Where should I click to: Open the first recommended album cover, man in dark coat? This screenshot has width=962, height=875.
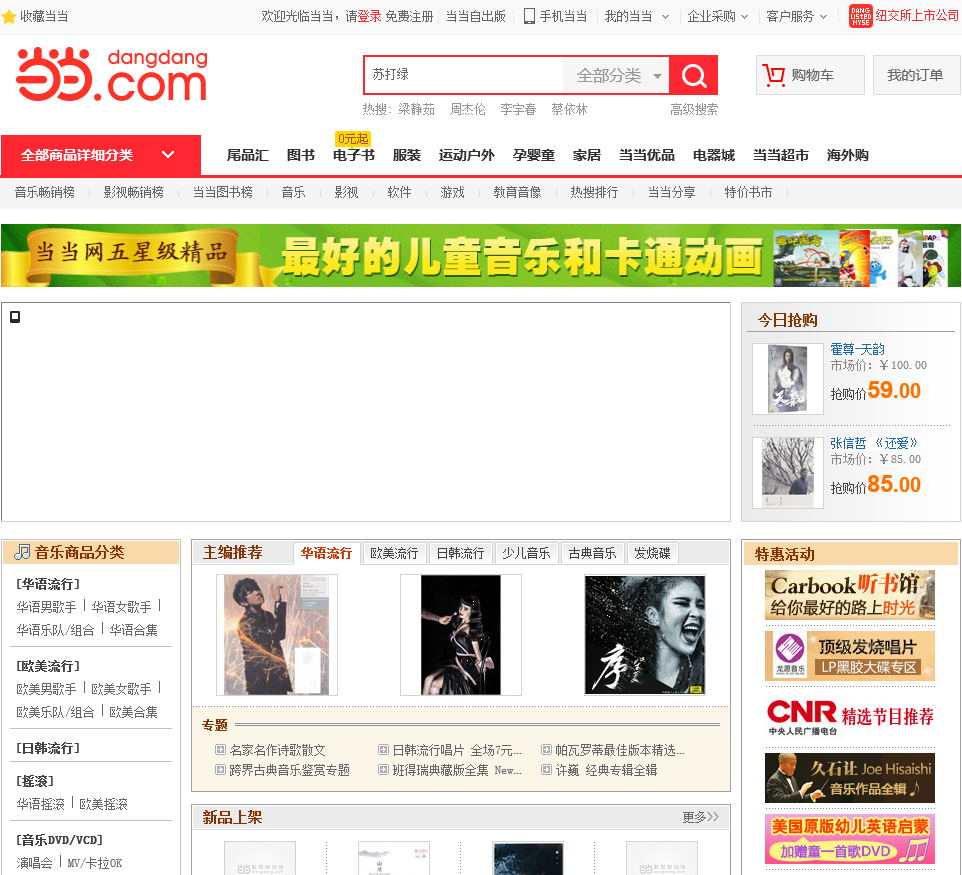coord(277,635)
